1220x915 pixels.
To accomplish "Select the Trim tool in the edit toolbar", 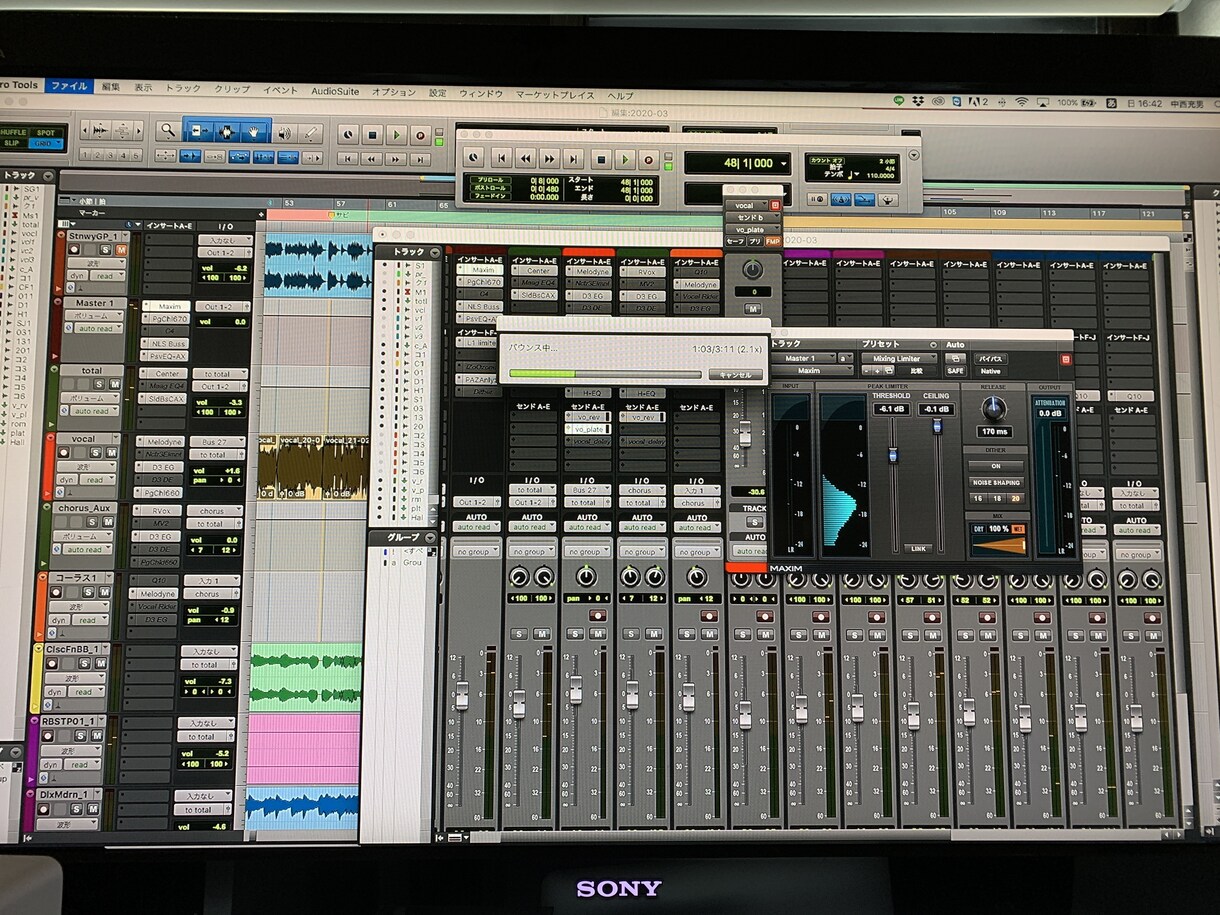I will click(x=198, y=133).
